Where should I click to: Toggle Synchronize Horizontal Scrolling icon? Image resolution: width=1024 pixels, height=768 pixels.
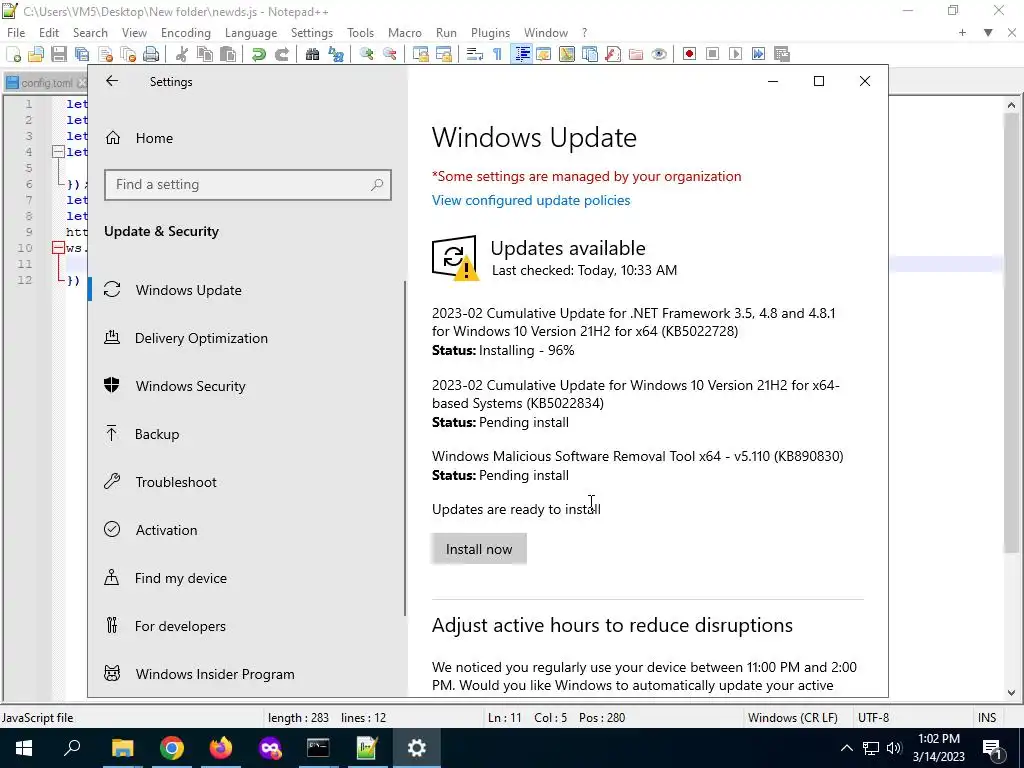(444, 54)
